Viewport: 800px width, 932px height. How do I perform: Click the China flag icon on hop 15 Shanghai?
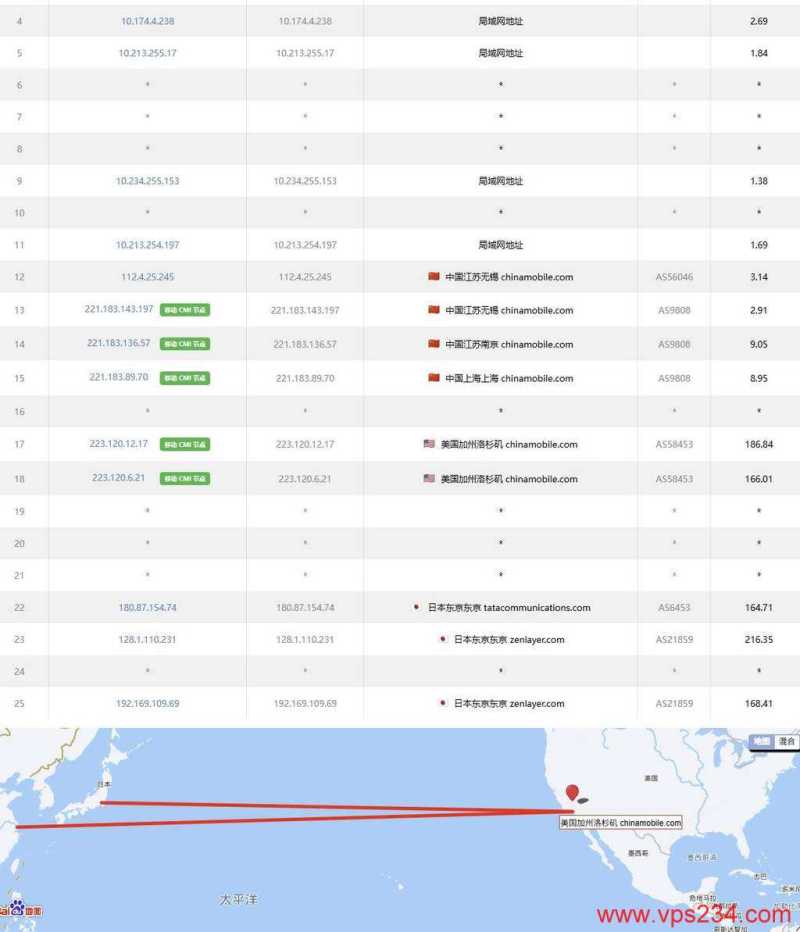point(432,378)
